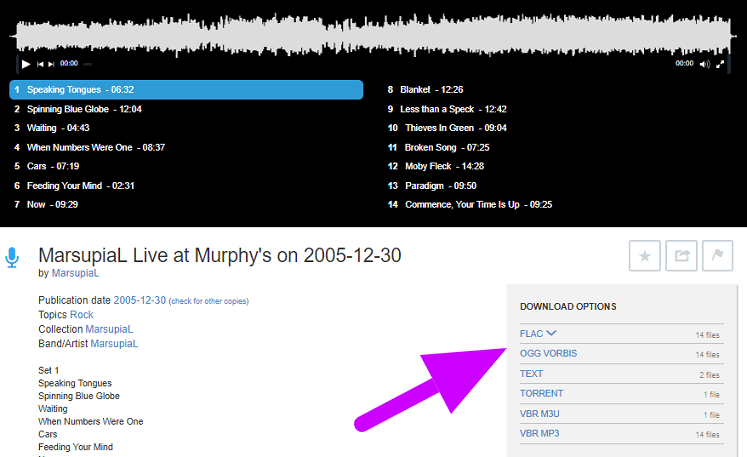Download TEXT files

[531, 374]
